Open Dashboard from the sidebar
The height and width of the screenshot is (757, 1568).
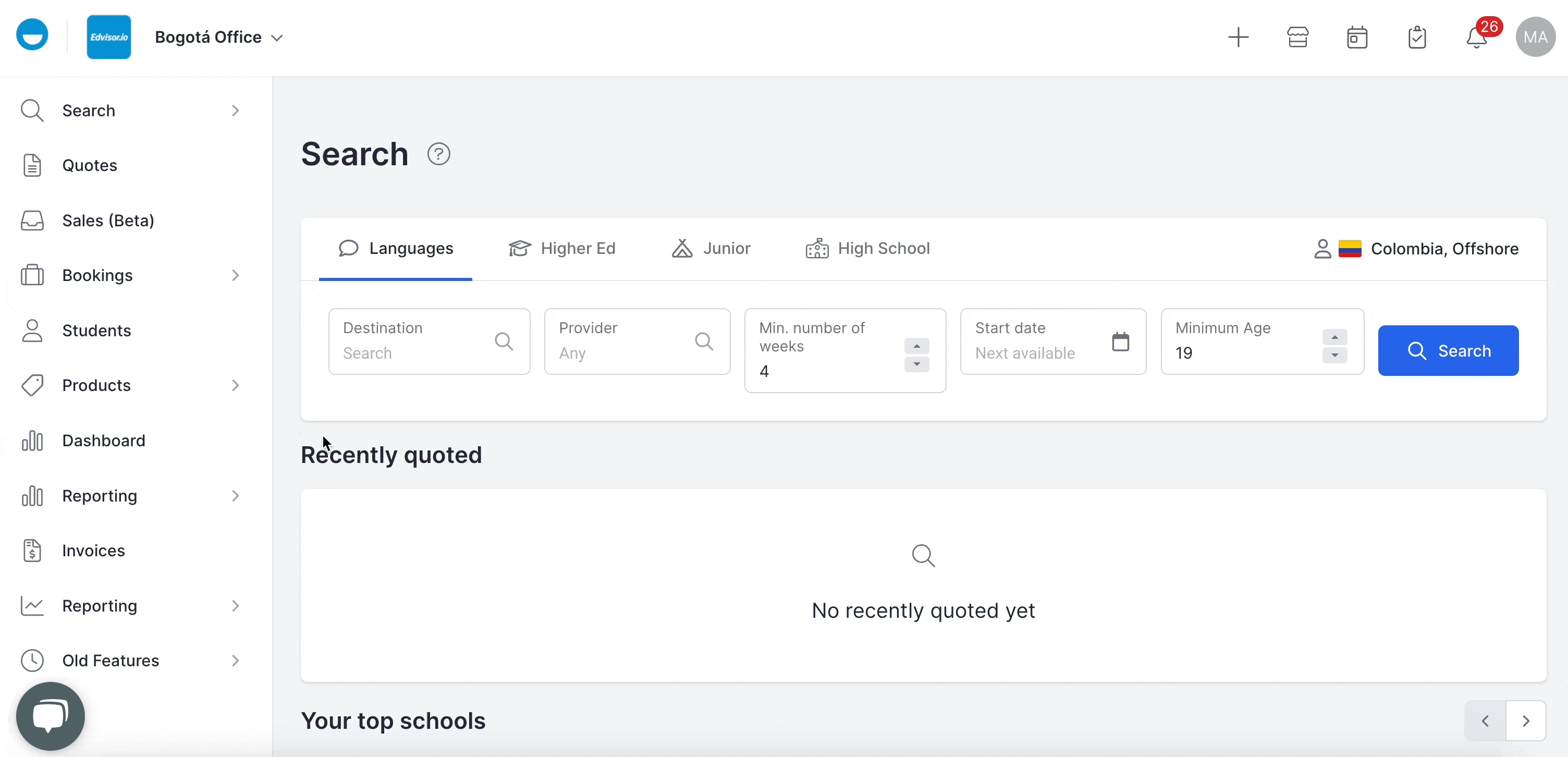(104, 441)
